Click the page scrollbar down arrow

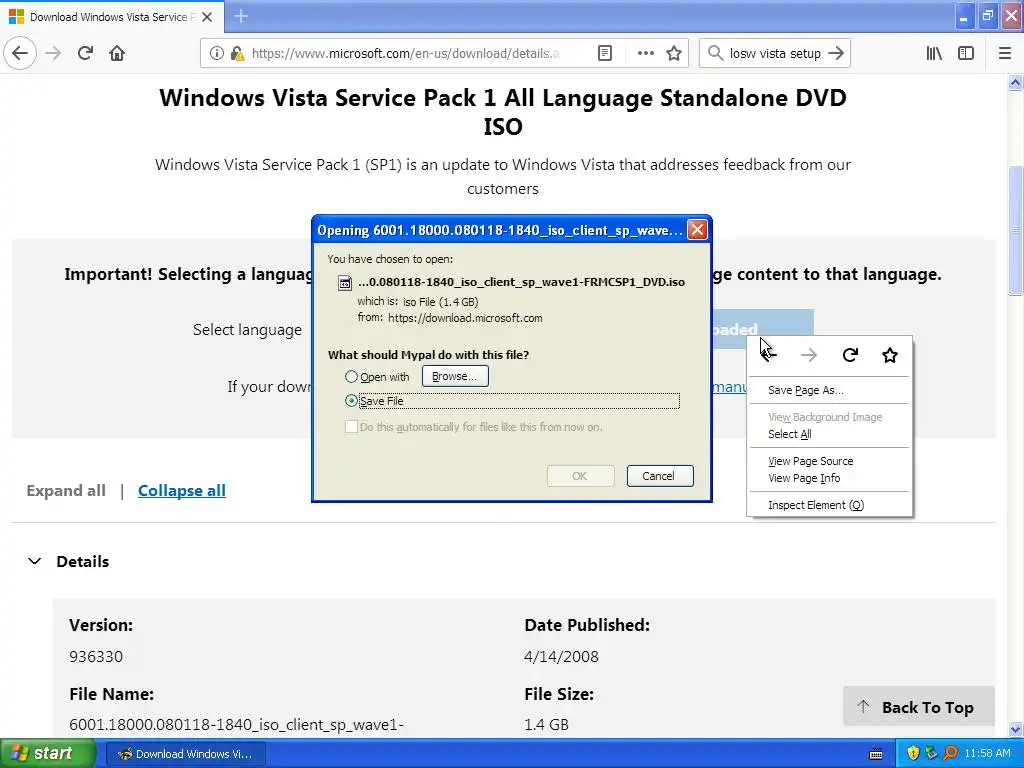tap(1015, 729)
